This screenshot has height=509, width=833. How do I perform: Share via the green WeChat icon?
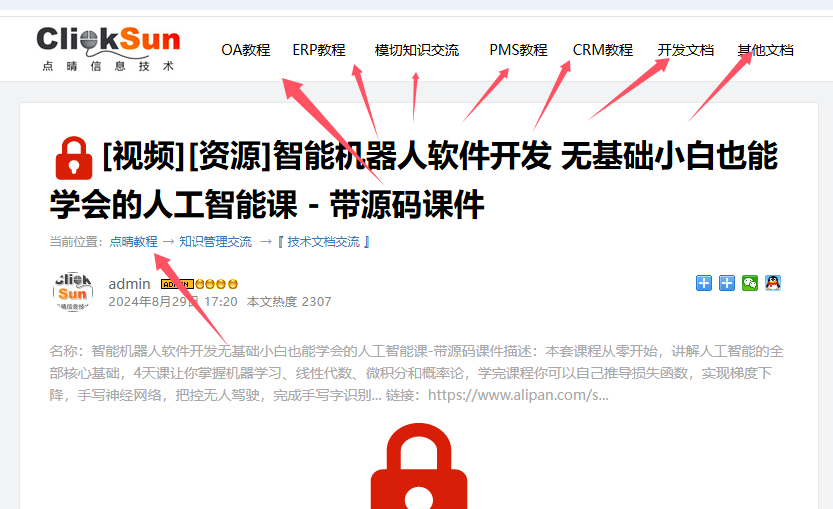click(750, 283)
